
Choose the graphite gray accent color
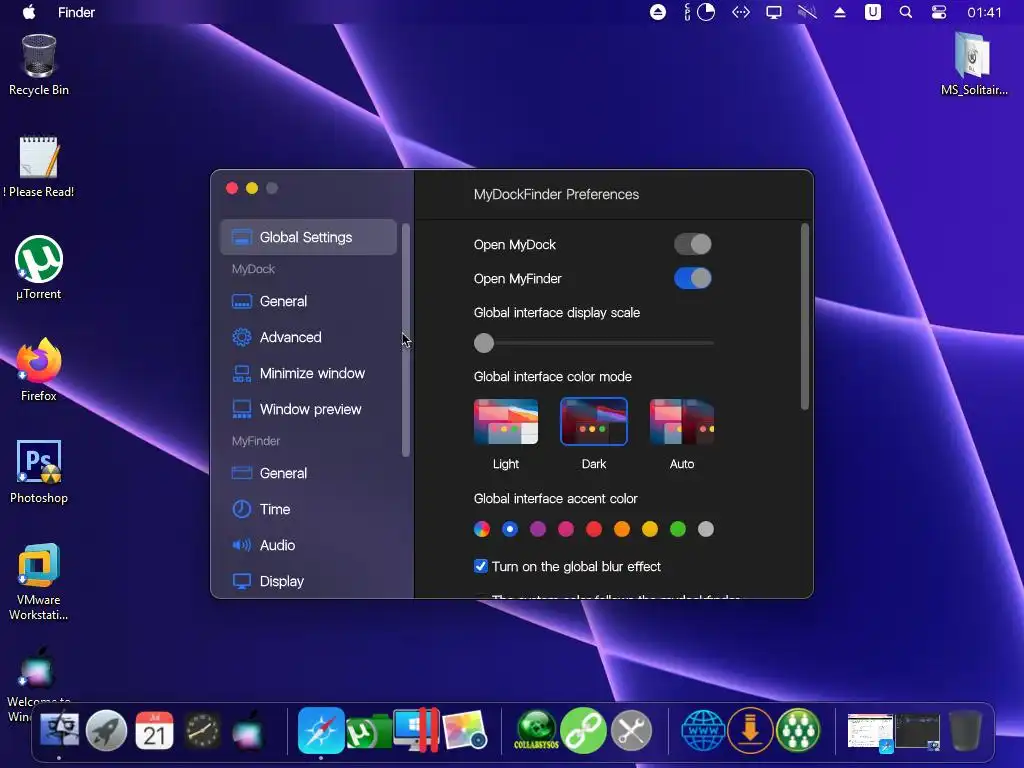click(706, 529)
